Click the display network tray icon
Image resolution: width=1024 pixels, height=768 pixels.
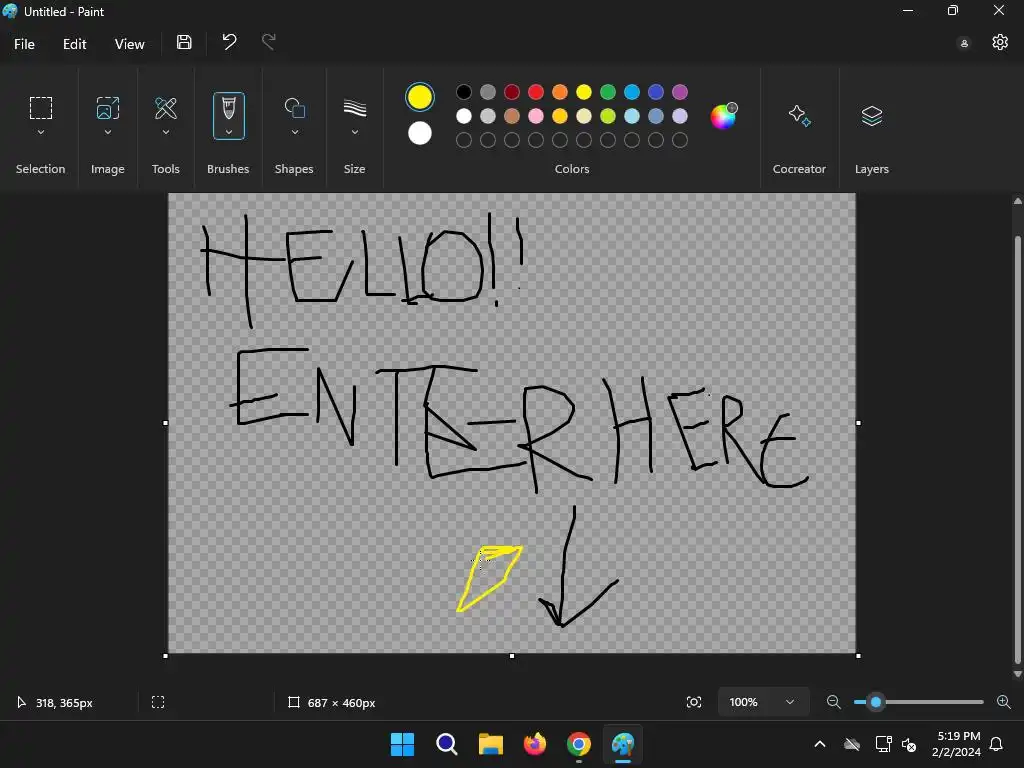[883, 744]
